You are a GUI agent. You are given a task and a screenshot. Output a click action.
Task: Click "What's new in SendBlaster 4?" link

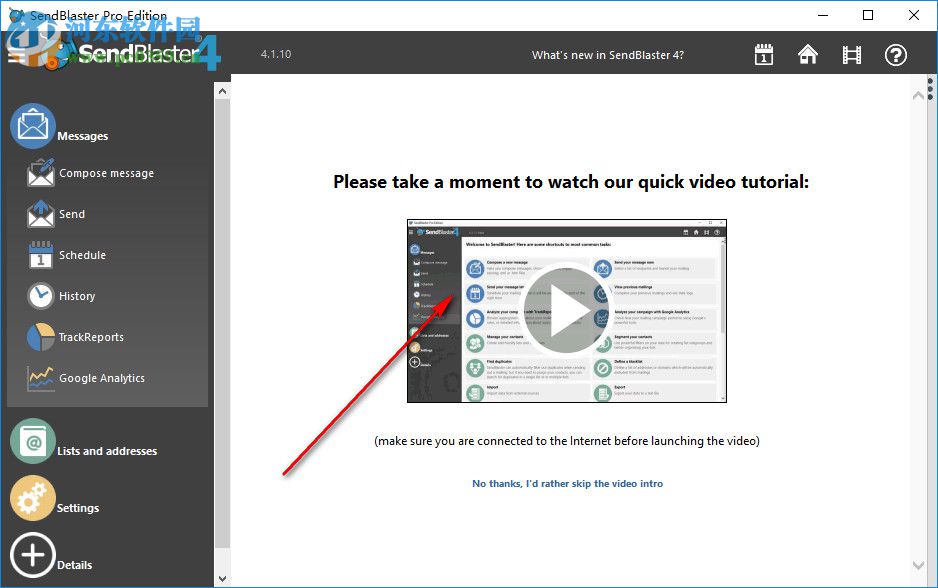click(608, 55)
